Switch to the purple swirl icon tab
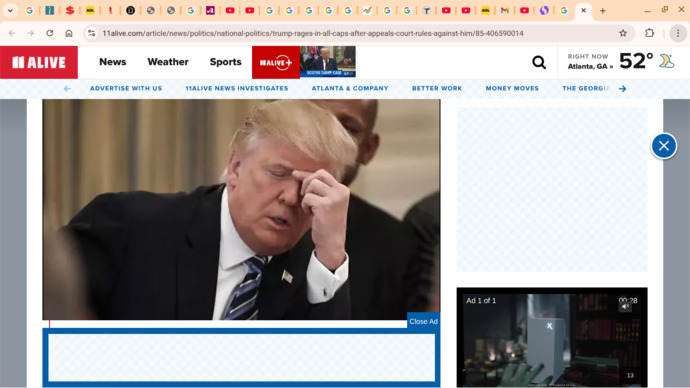The width and height of the screenshot is (690, 388). pyautogui.click(x=544, y=11)
